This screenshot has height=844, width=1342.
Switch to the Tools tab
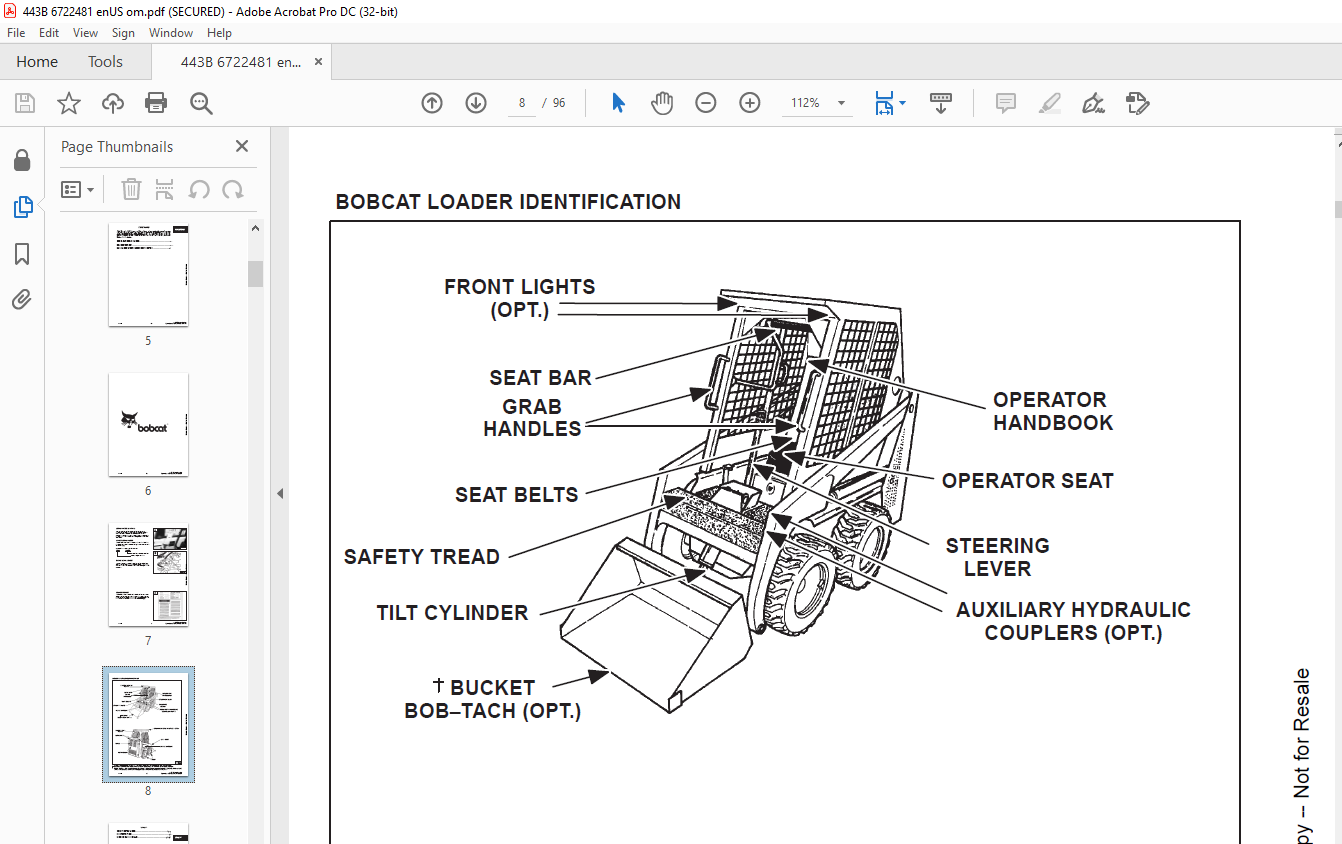pos(105,62)
